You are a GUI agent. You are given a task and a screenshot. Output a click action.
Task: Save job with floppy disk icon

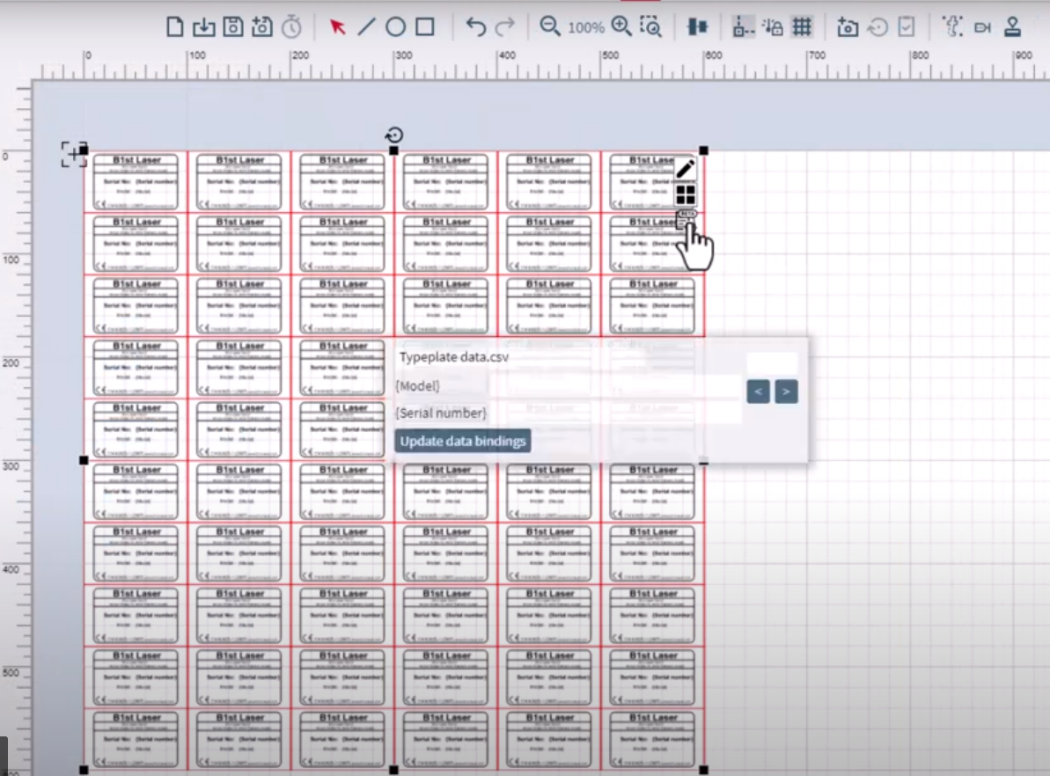[232, 27]
